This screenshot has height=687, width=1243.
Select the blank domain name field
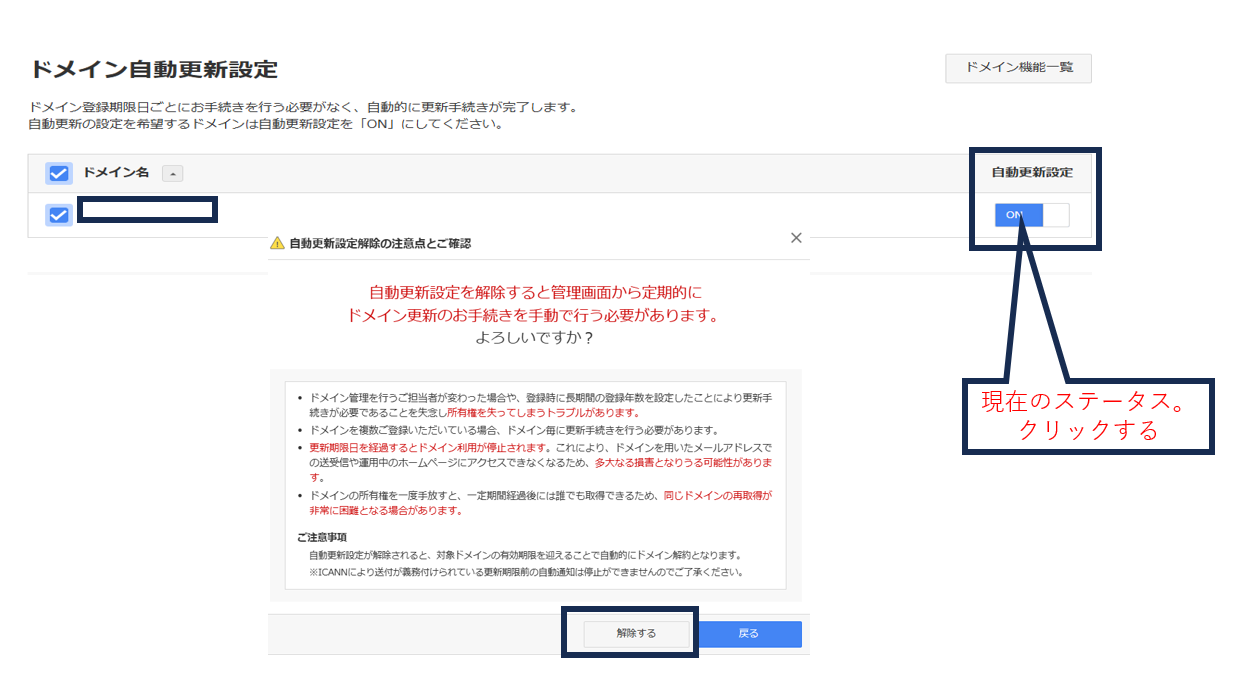pos(146,210)
